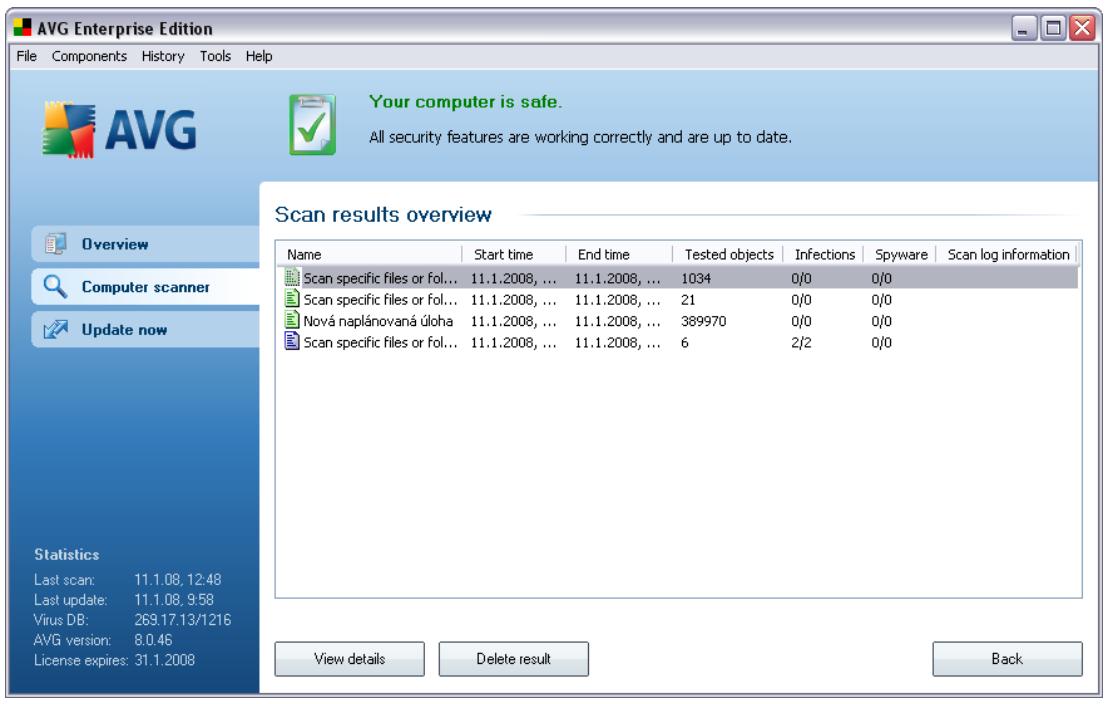Open the Components menu
The width and height of the screenshot is (1107, 704).
click(x=89, y=56)
